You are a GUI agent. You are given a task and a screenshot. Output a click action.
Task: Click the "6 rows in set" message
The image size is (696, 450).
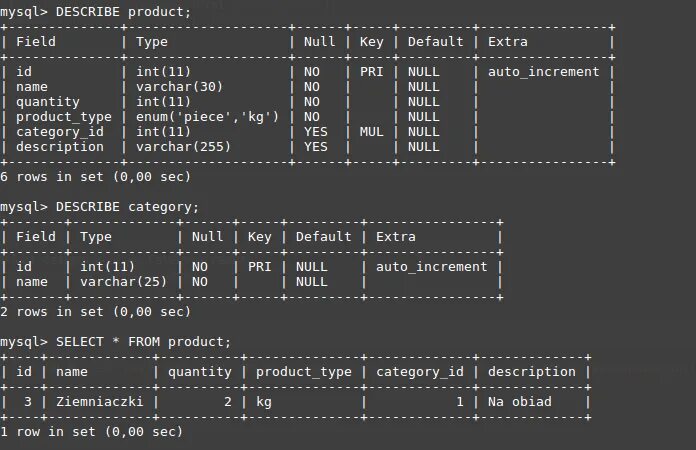click(x=95, y=177)
